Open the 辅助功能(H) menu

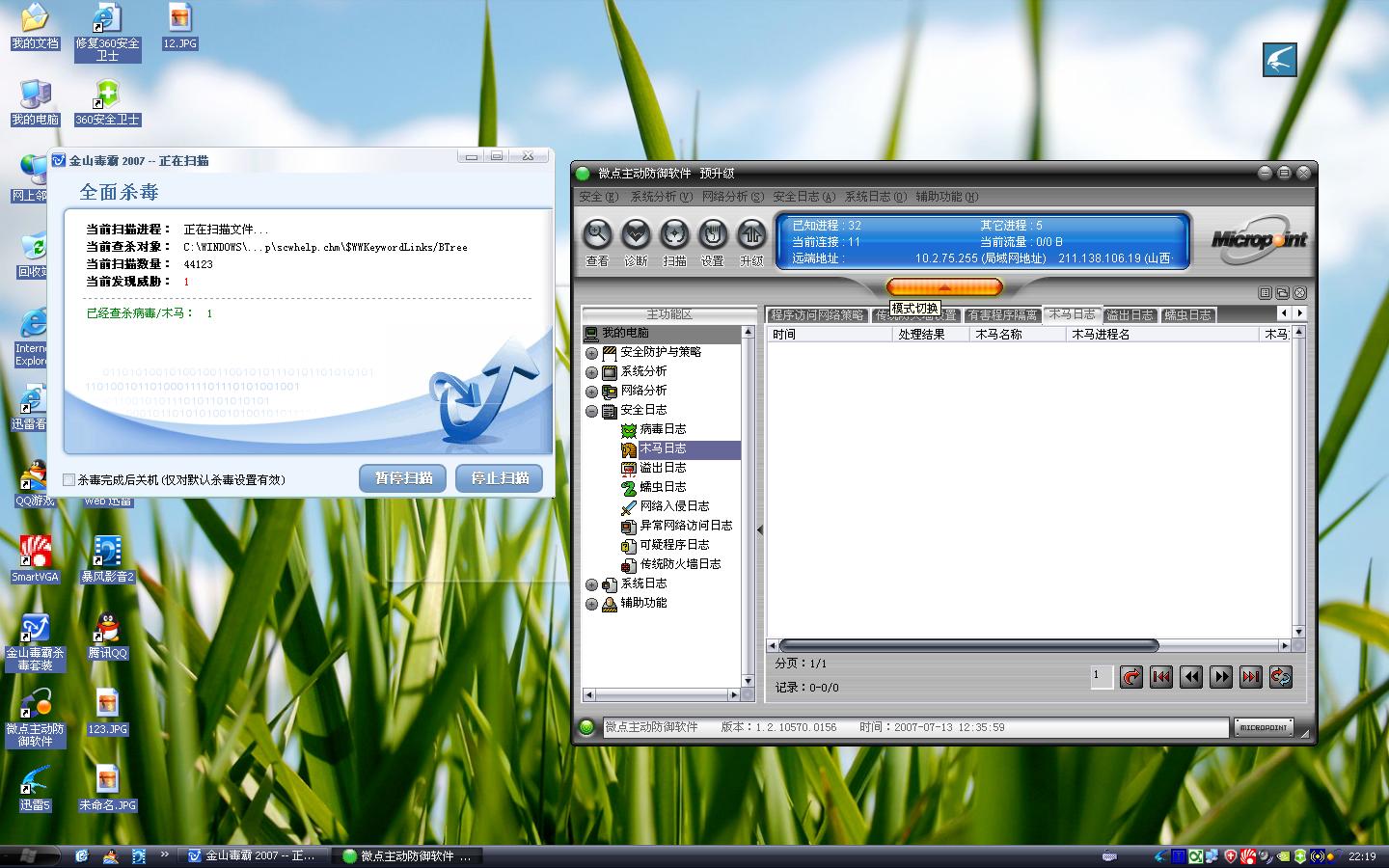click(x=947, y=197)
